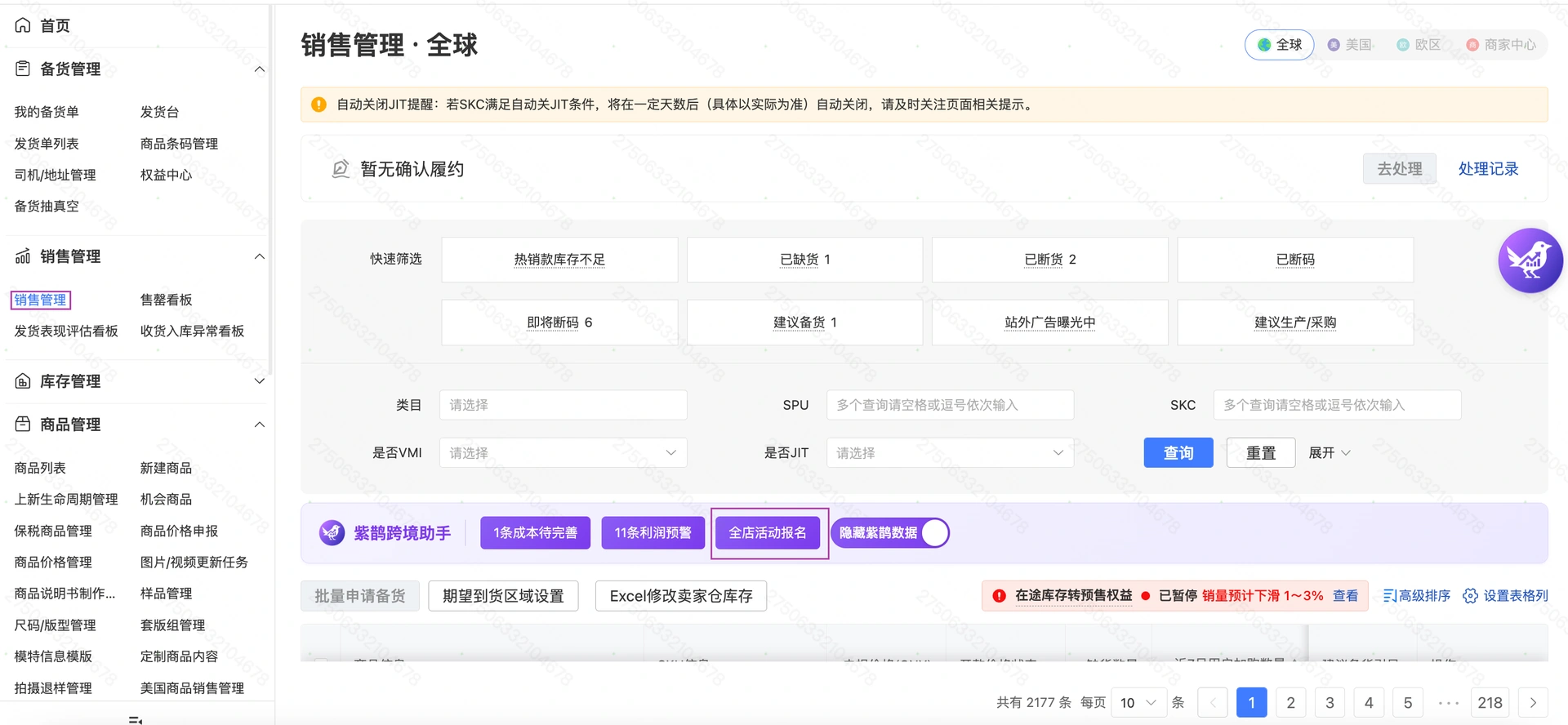The image size is (1568, 725).
Task: Click the 紫鹊跨境助手 bird logo
Action: click(x=332, y=533)
